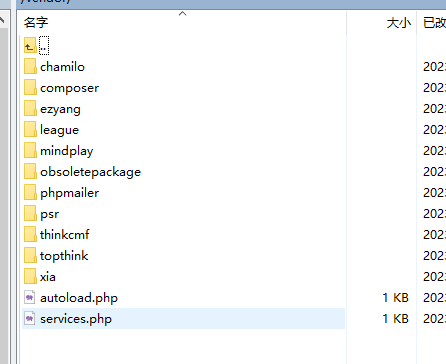Sort files by the 大小 column header
The image size is (446, 364).
pyautogui.click(x=399, y=23)
